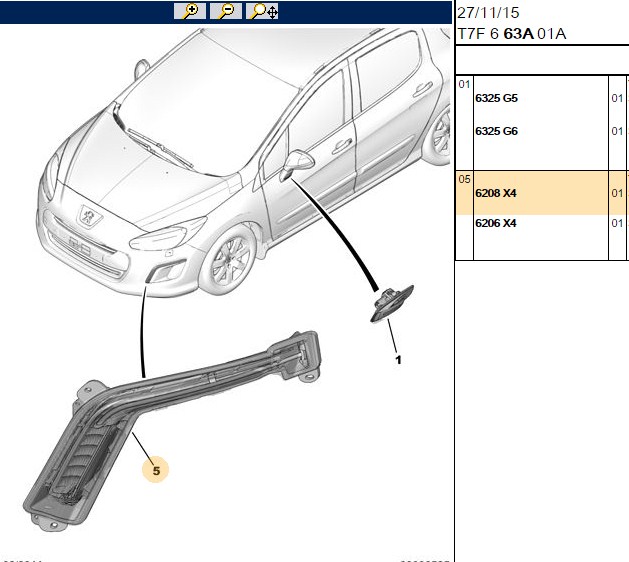Viewport: 629px width, 562px height.
Task: Select the zoom and pan magnifier tool
Action: pyautogui.click(x=262, y=11)
